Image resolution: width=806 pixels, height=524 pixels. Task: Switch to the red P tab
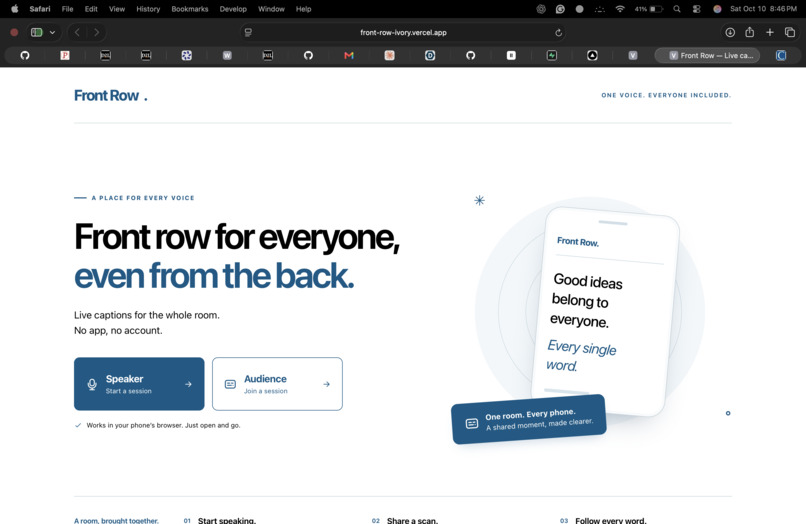click(x=65, y=55)
